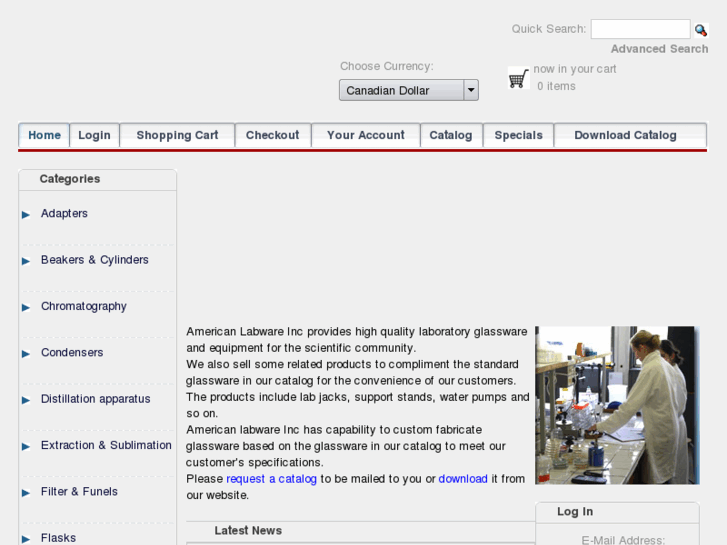Click the '0 items' cart text
The width and height of the screenshot is (727, 545).
tap(556, 86)
